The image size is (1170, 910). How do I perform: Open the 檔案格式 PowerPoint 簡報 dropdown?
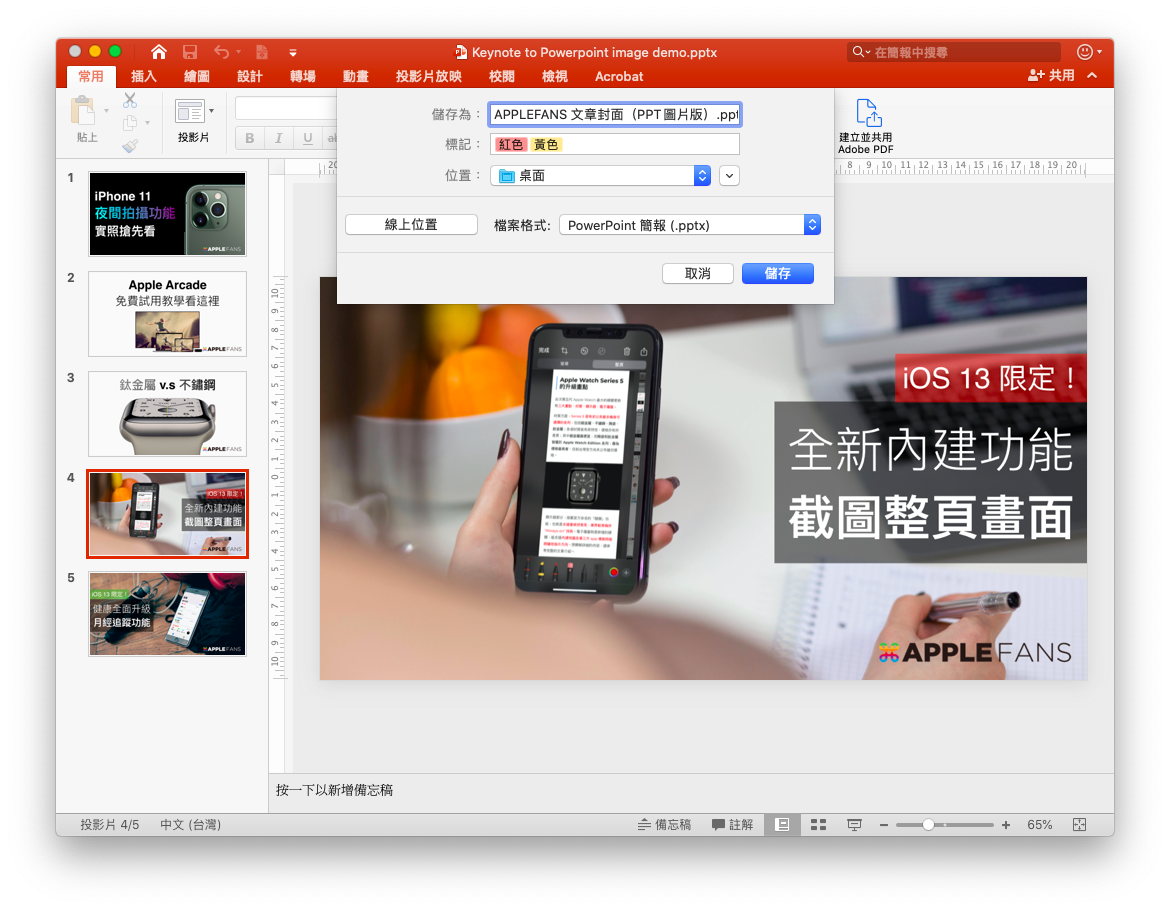pos(690,225)
